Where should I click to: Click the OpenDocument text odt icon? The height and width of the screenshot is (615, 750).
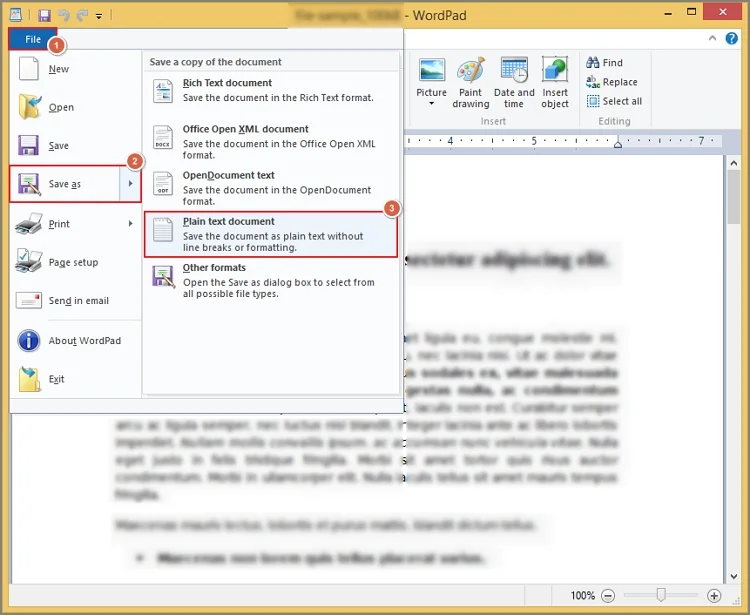point(163,183)
